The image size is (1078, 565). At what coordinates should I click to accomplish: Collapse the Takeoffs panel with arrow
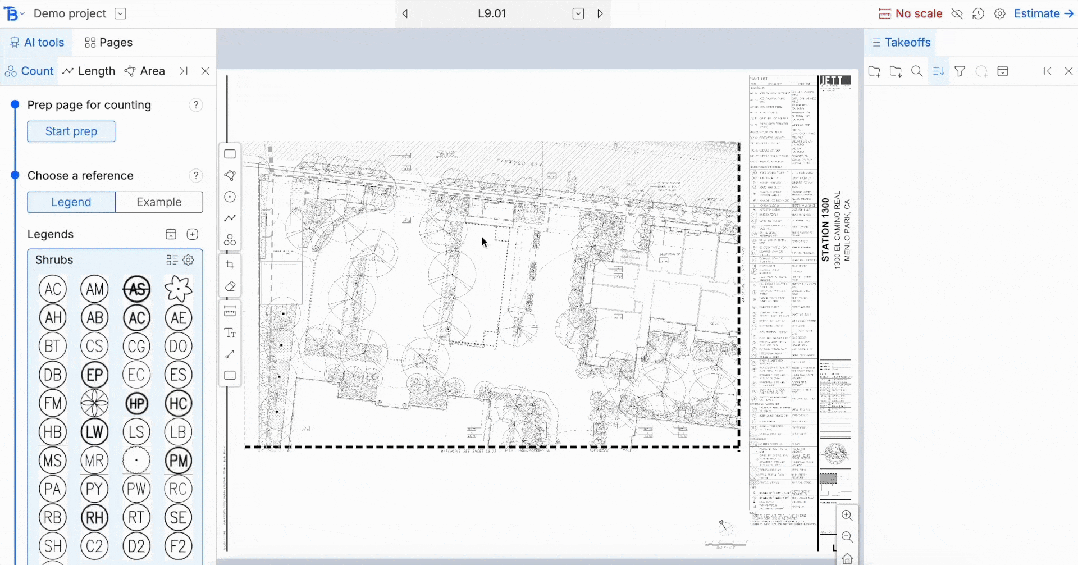point(1047,71)
